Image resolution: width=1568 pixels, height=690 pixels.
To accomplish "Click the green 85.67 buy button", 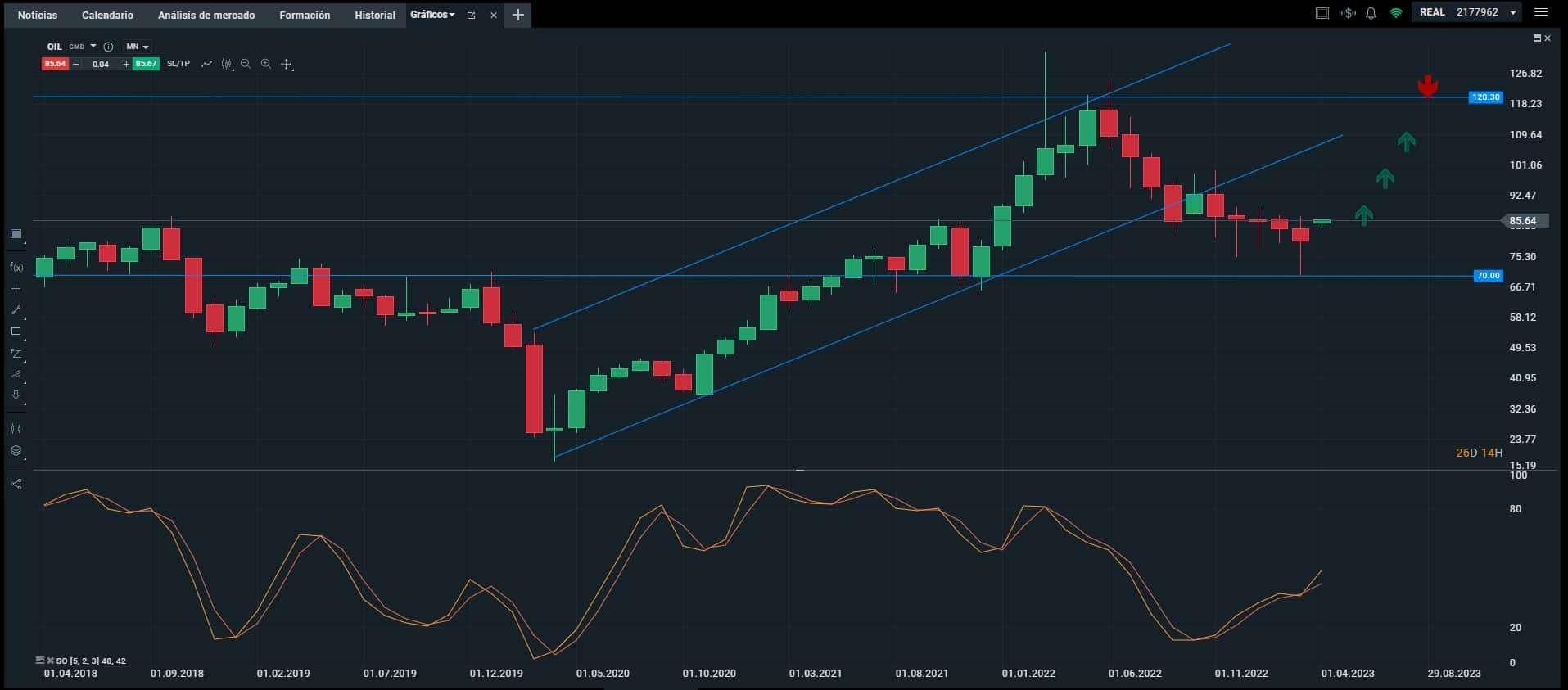I will pyautogui.click(x=146, y=64).
